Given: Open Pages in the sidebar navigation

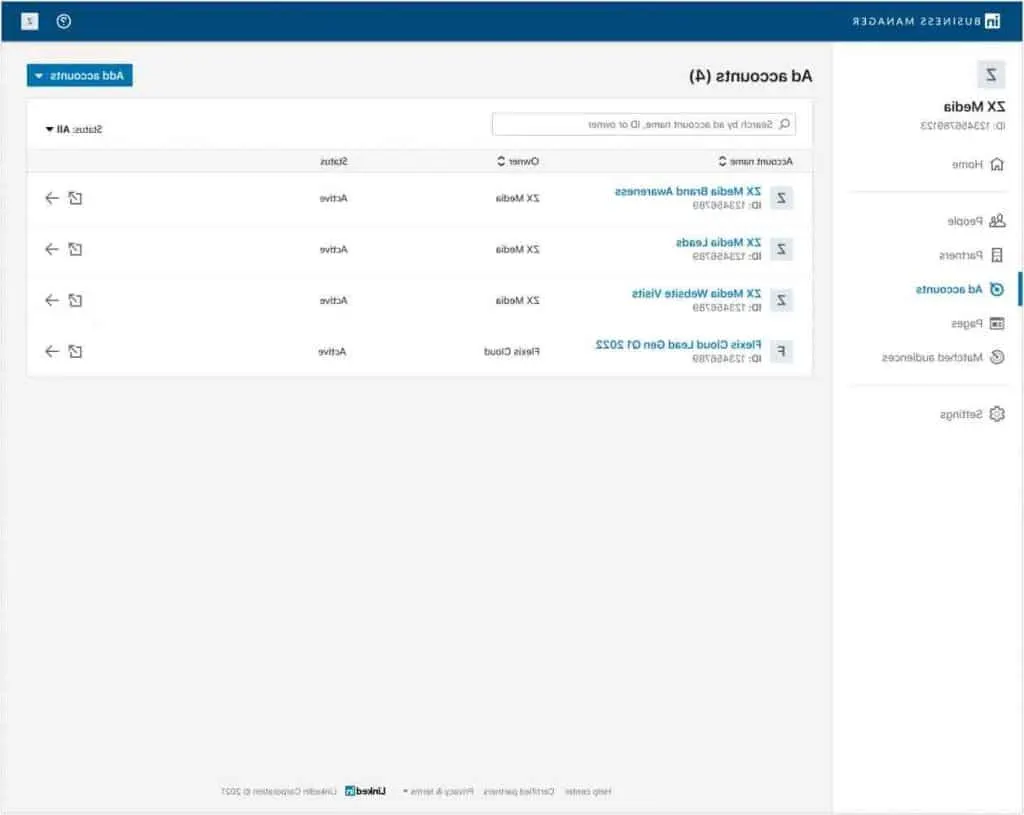Looking at the screenshot, I should coord(978,323).
